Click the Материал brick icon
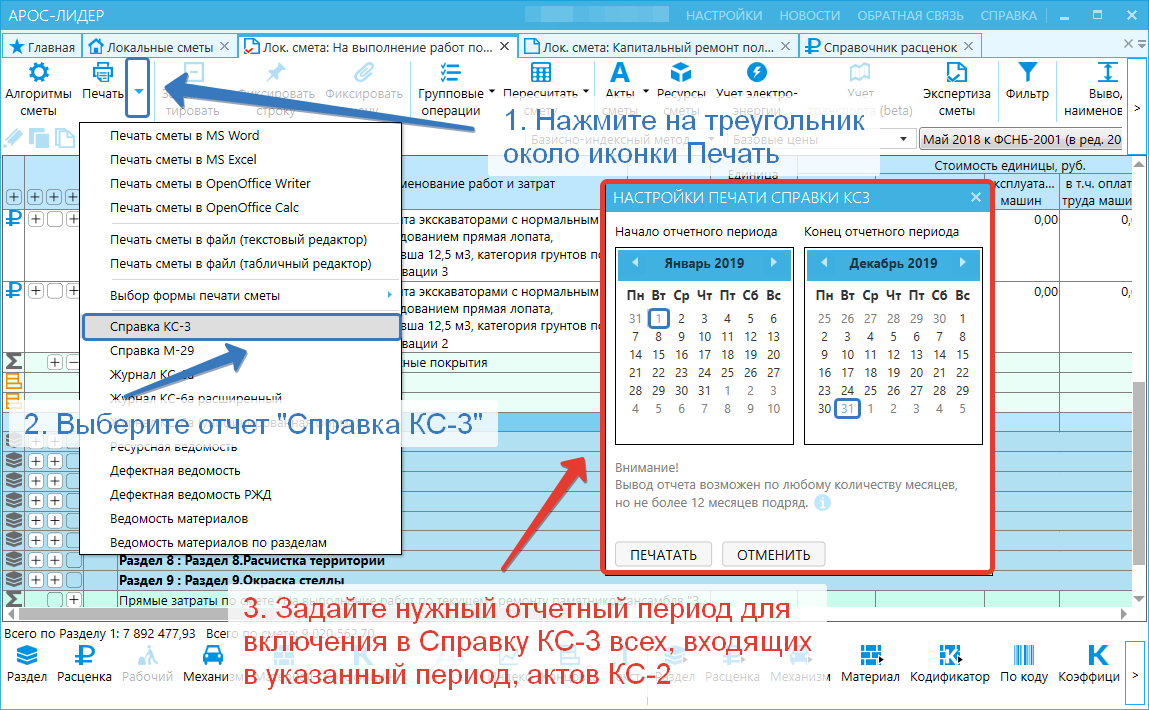Image resolution: width=1149 pixels, height=710 pixels. [x=870, y=654]
